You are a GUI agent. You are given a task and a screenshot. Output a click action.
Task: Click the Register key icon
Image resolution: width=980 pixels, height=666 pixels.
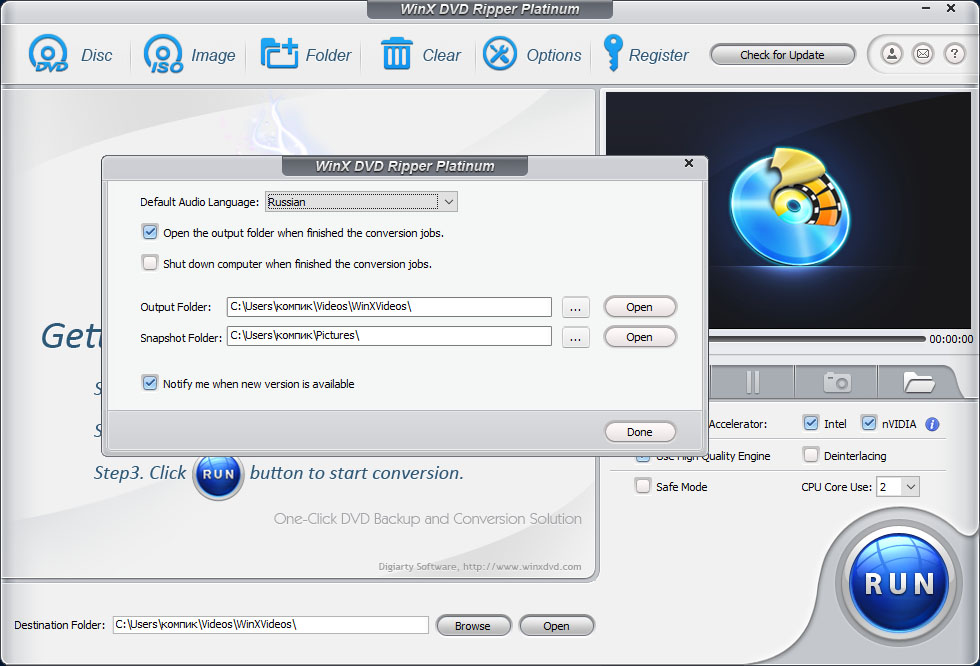point(612,52)
